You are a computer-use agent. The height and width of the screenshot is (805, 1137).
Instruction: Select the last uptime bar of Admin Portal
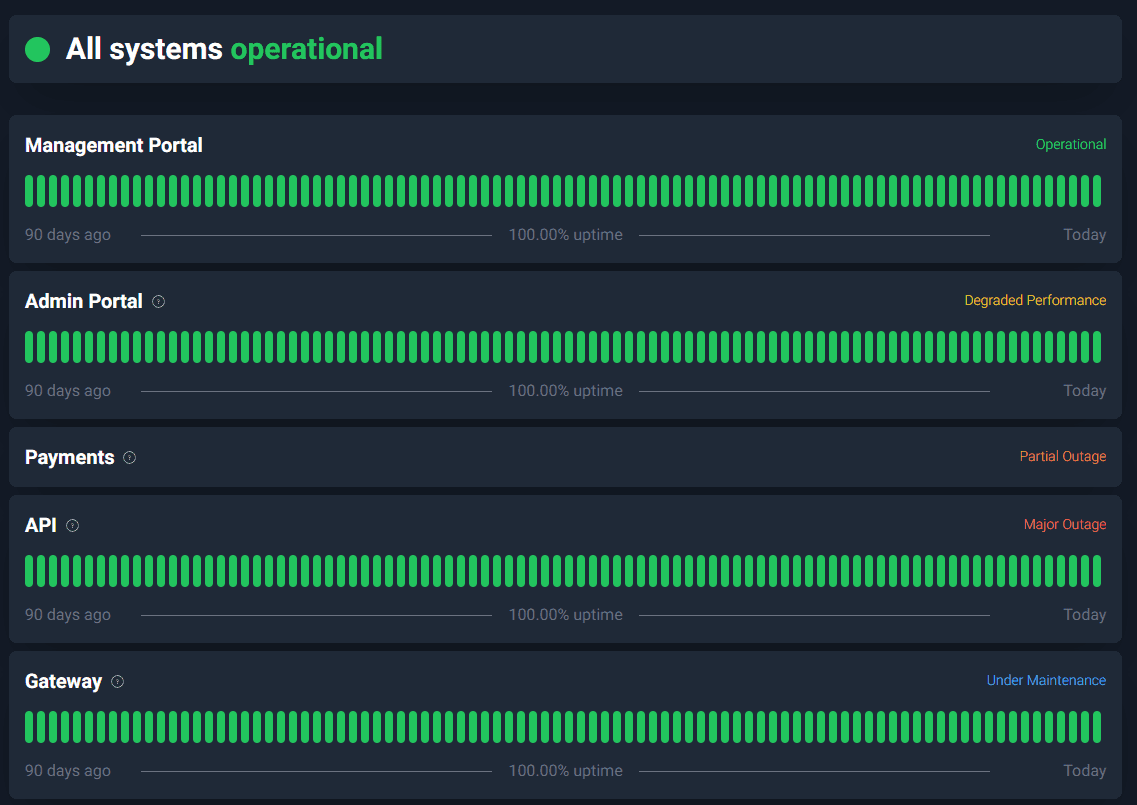(1097, 346)
